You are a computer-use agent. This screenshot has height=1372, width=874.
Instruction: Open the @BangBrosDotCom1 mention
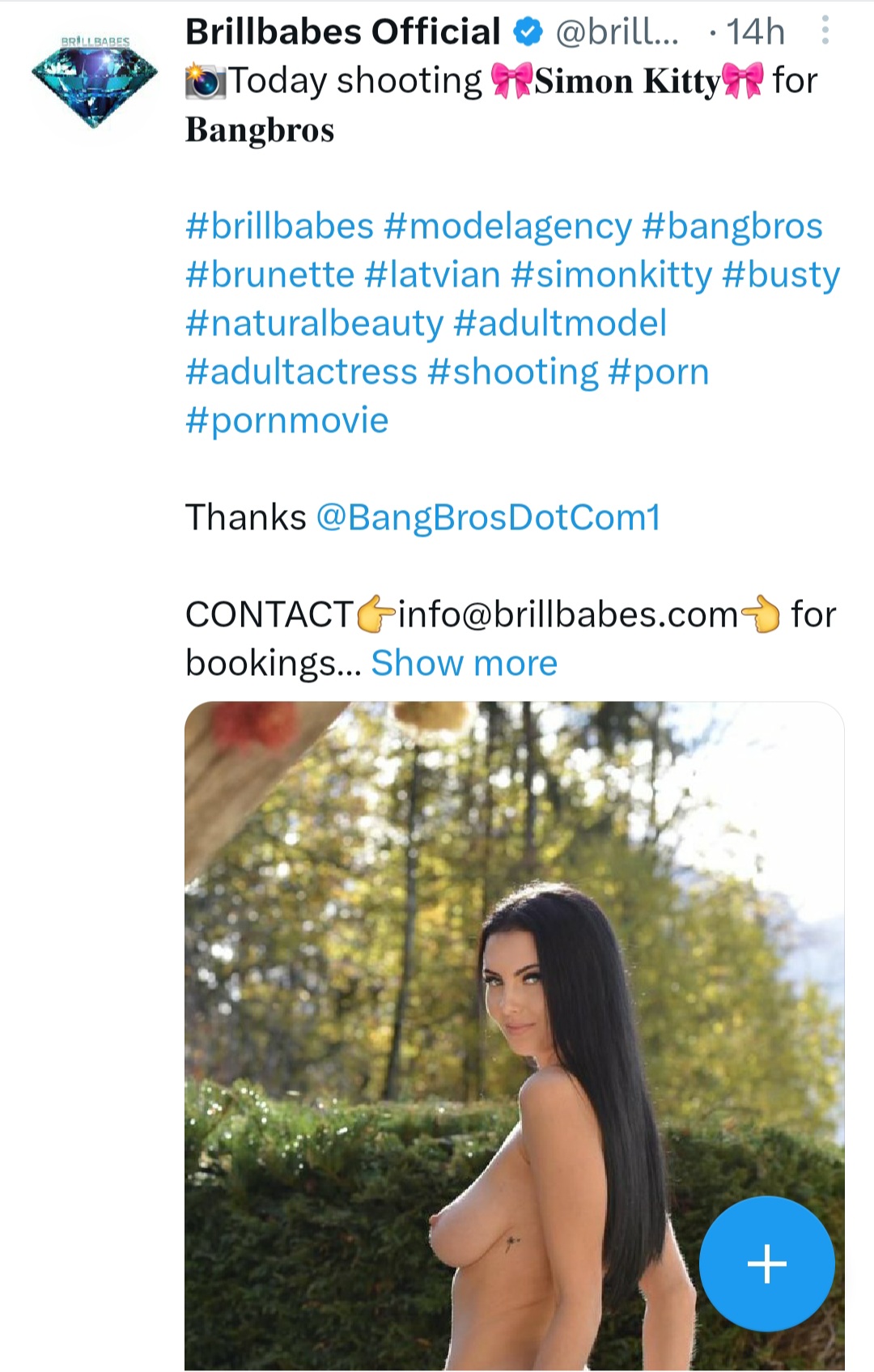(488, 518)
